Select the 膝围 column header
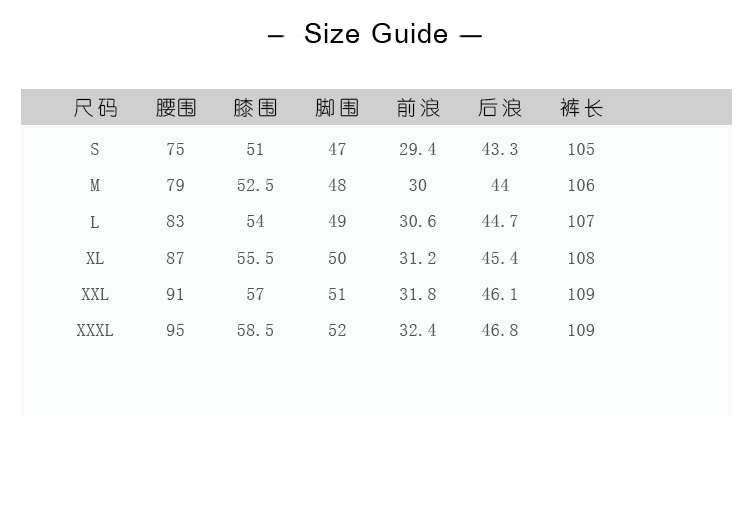Image resolution: width=750 pixels, height=521 pixels. tap(255, 108)
